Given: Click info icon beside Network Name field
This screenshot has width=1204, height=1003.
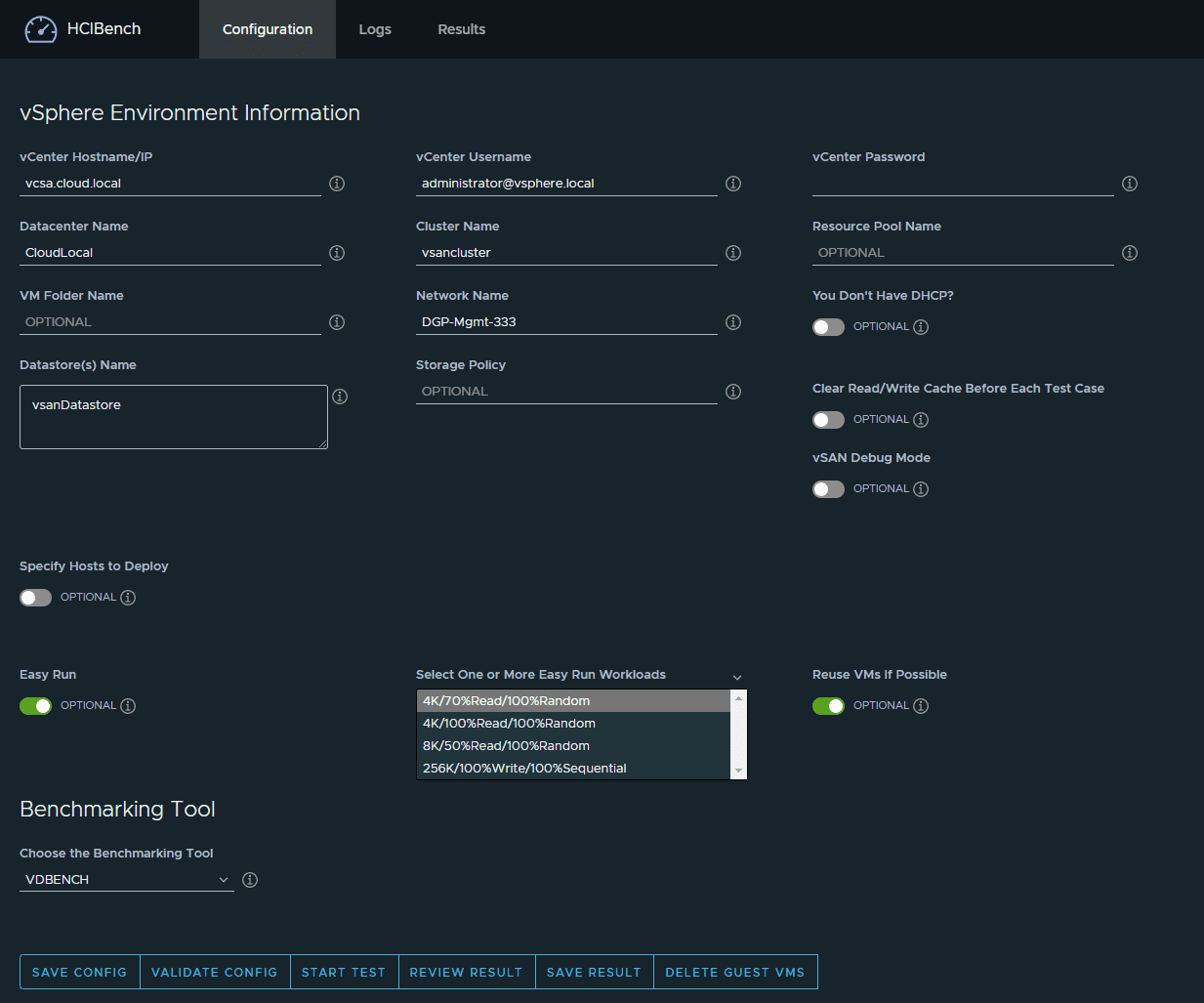Looking at the screenshot, I should point(733,322).
